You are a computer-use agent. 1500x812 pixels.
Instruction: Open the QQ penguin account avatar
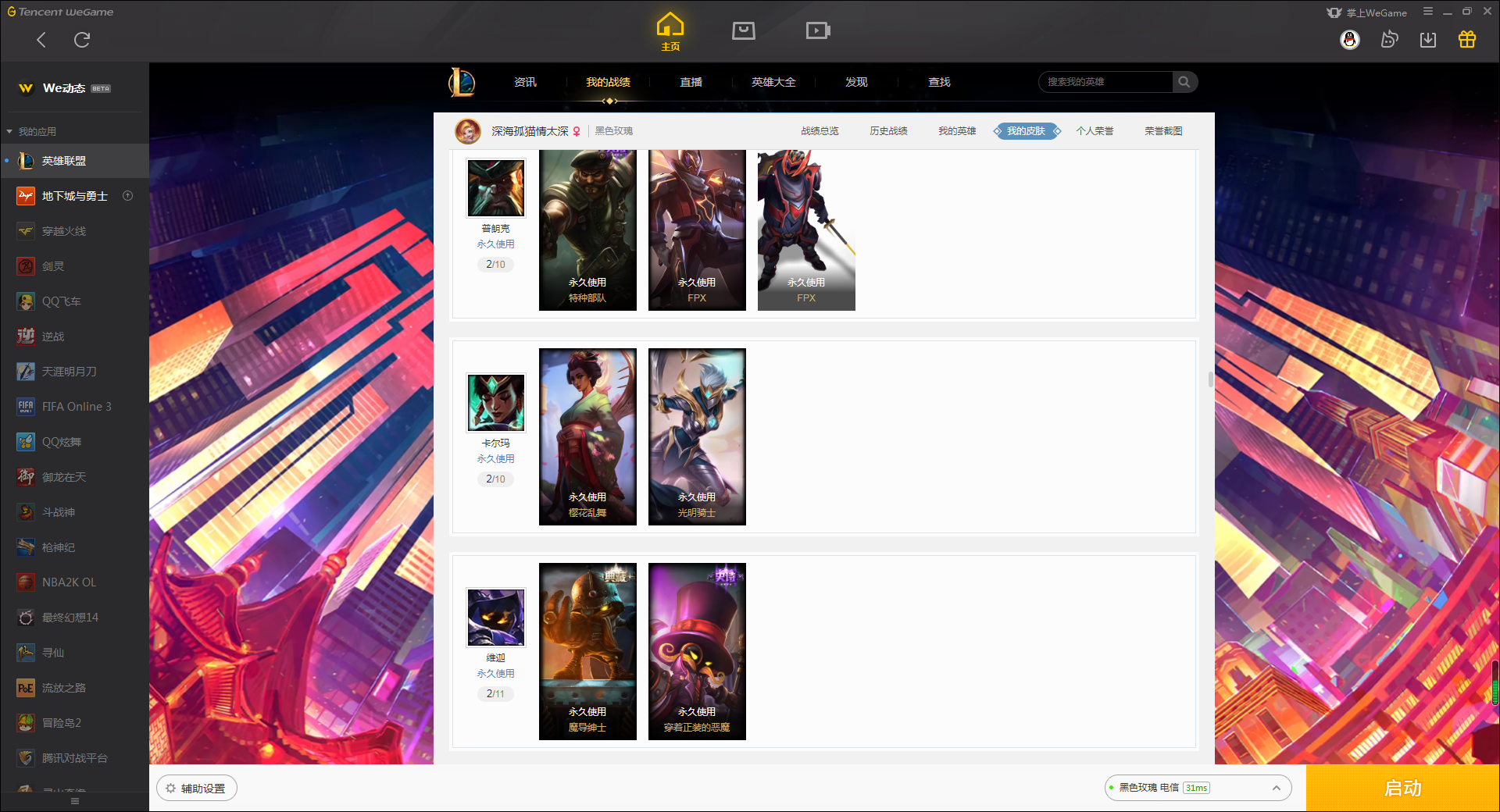[x=1350, y=40]
